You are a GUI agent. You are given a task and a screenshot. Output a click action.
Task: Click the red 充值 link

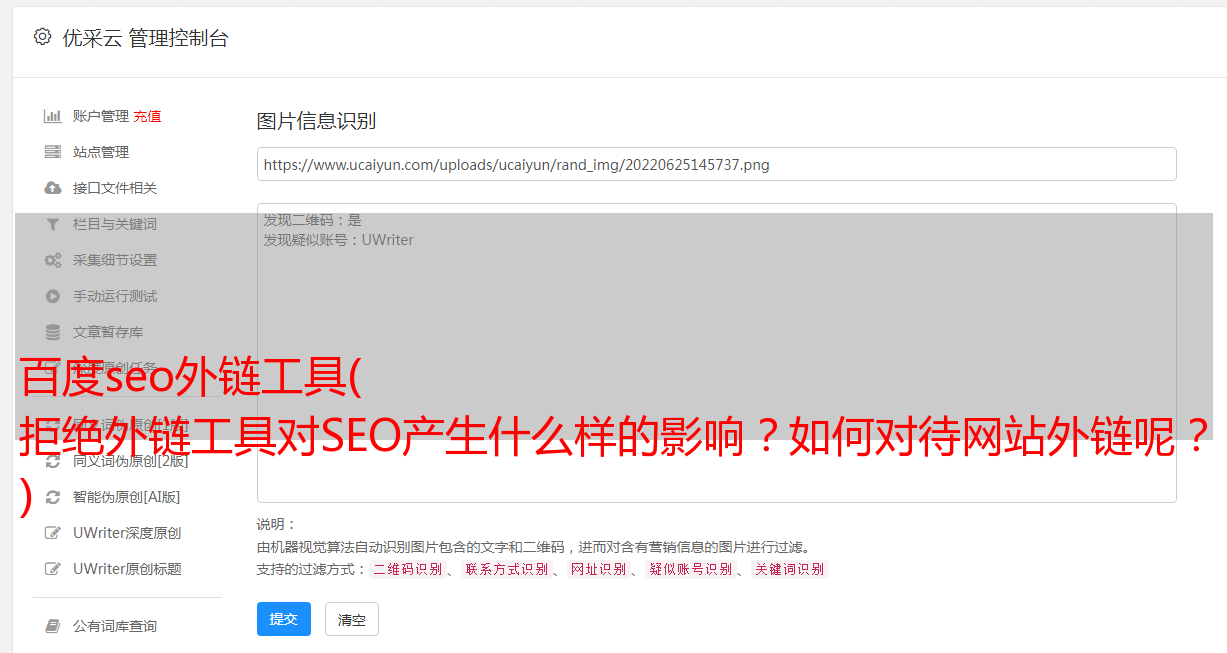point(147,116)
